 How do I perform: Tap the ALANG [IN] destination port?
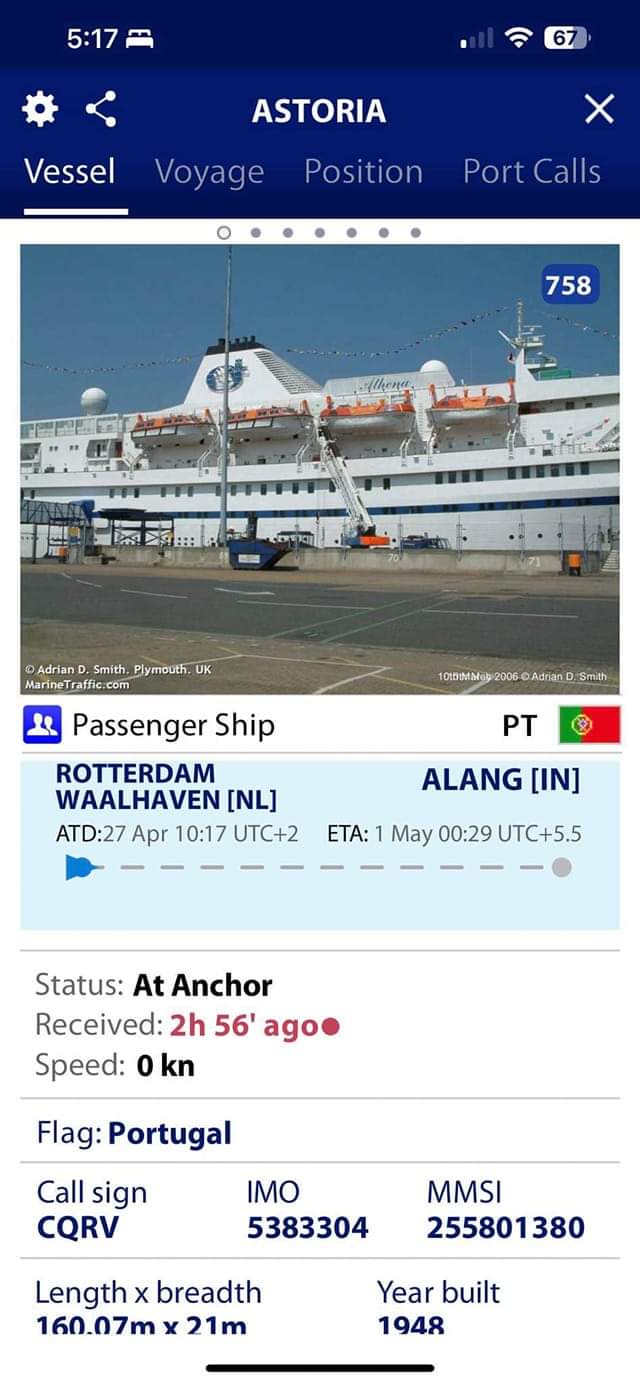pos(501,780)
